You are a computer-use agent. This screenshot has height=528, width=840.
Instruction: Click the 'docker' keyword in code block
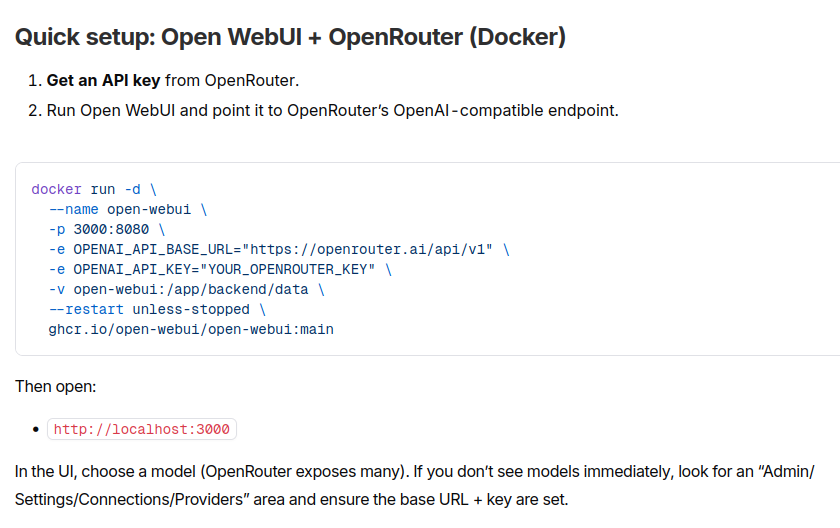pyautogui.click(x=56, y=189)
